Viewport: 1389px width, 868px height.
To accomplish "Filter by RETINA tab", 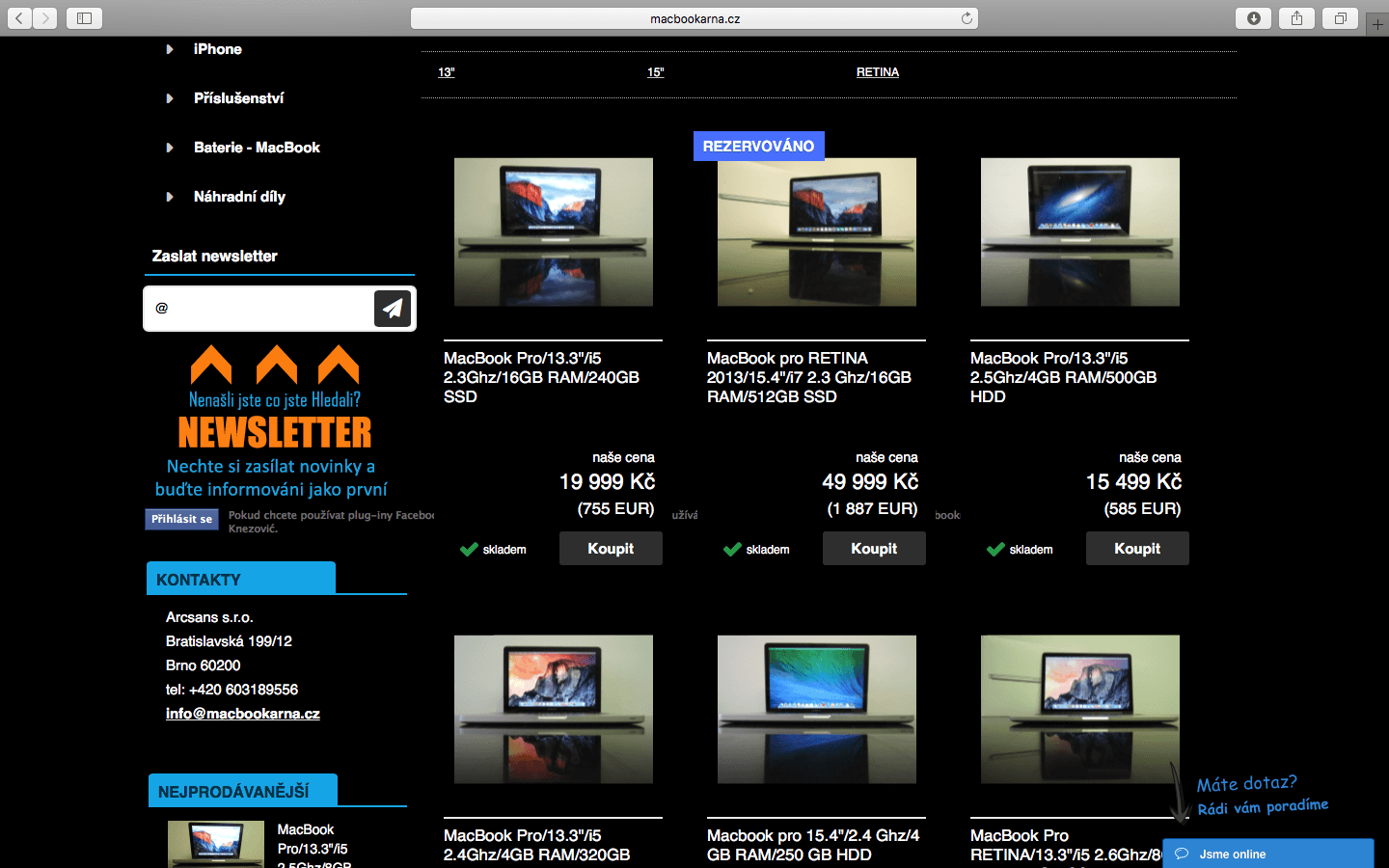I will coord(878,72).
